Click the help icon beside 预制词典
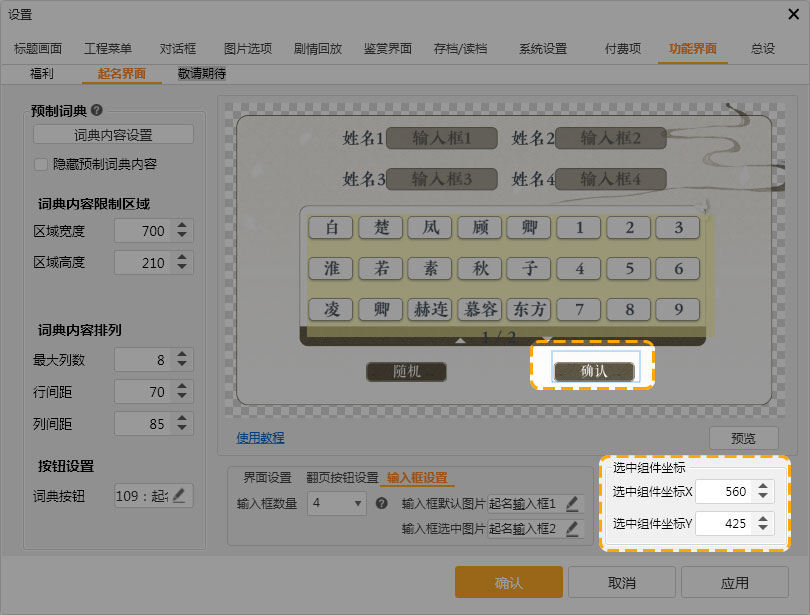The height and width of the screenshot is (615, 810). (x=97, y=111)
